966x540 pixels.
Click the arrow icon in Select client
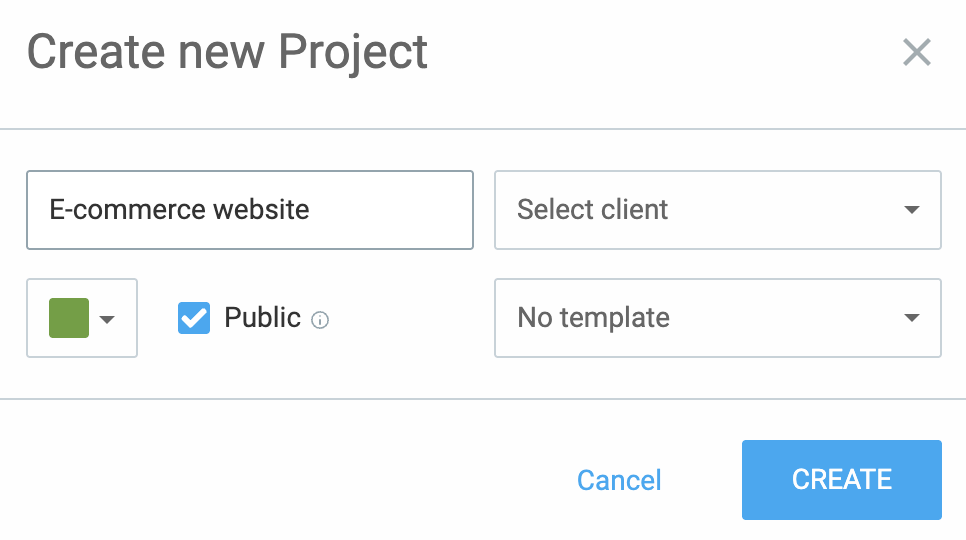pos(911,210)
